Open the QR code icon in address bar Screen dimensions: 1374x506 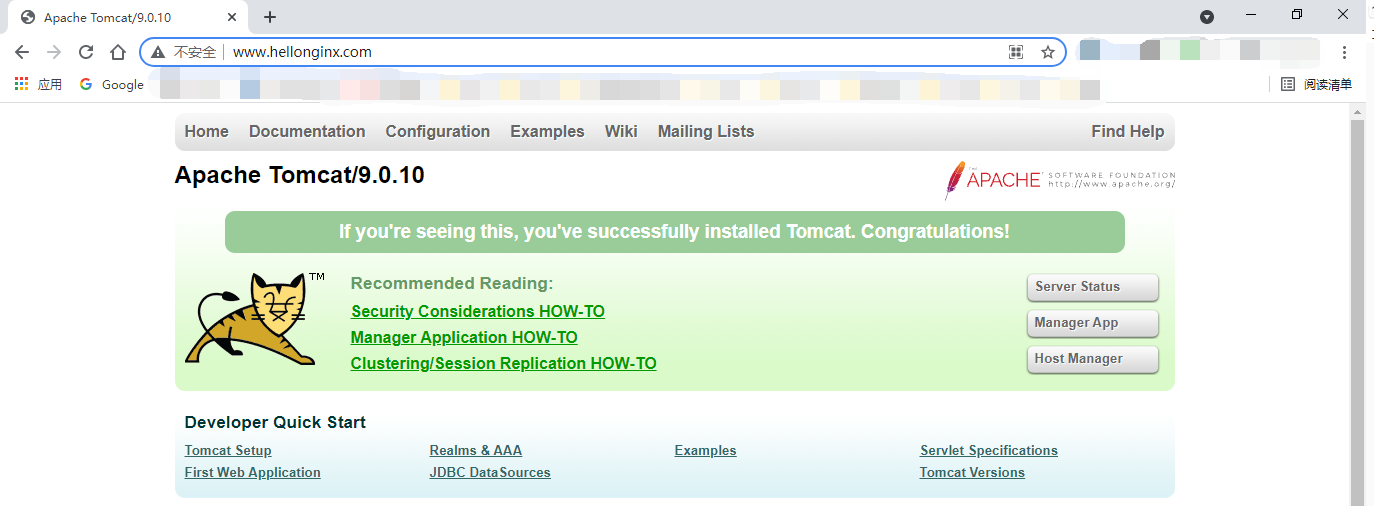(1016, 52)
